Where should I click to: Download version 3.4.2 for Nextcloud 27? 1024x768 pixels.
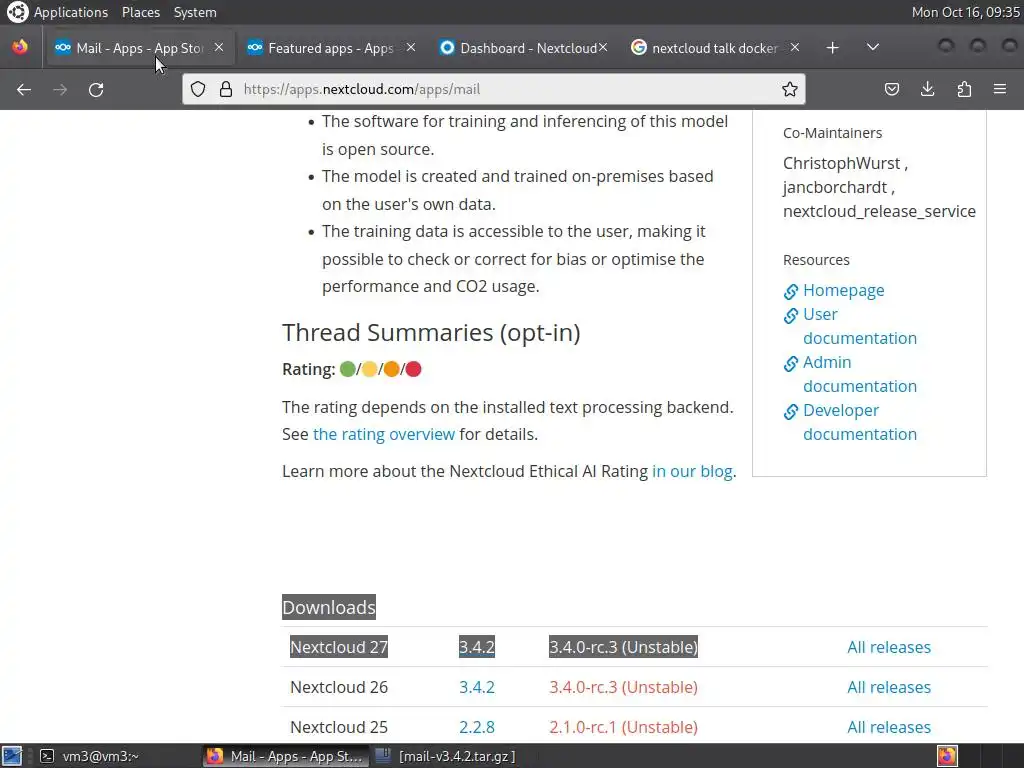pos(477,647)
